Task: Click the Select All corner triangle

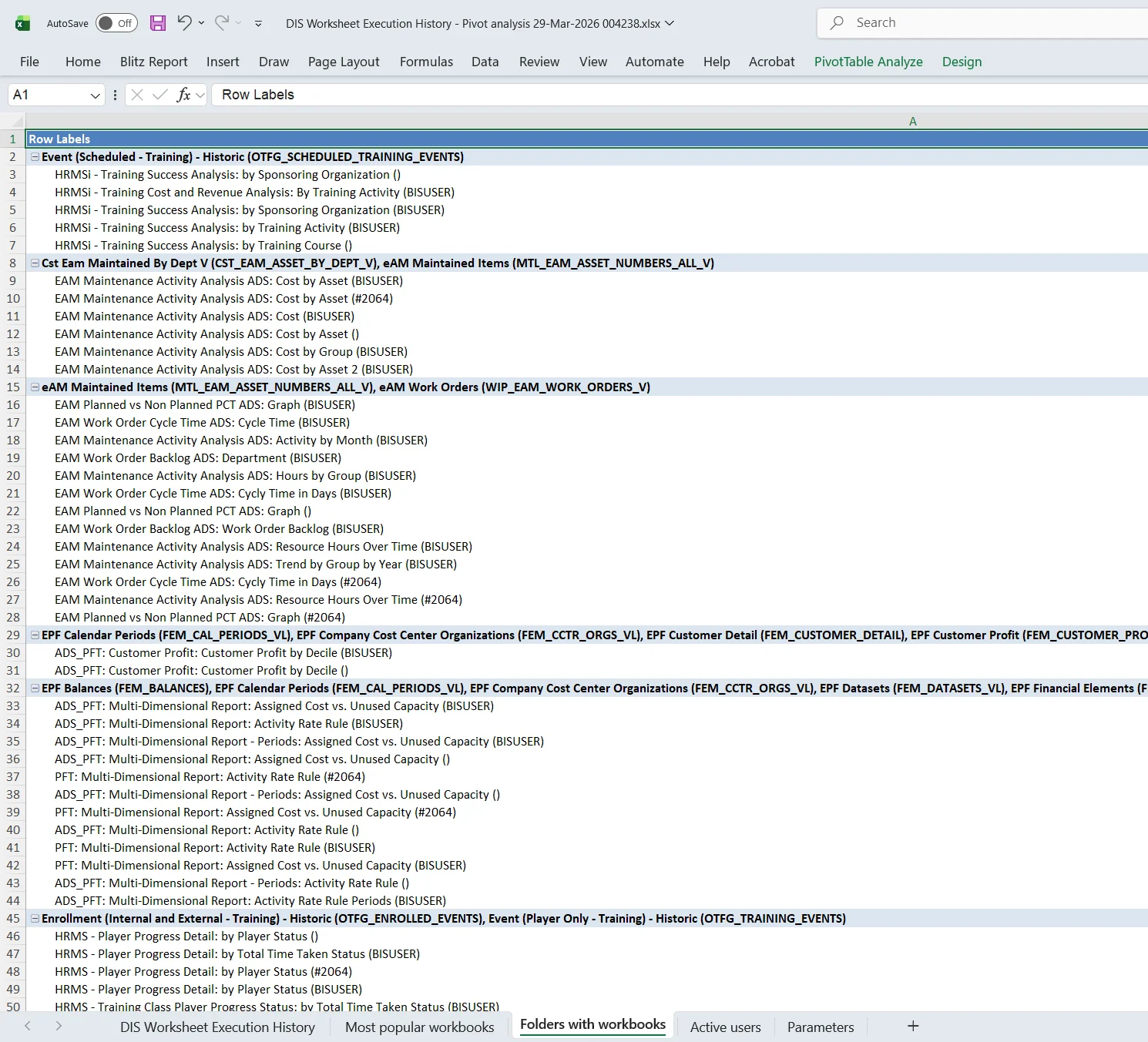Action: tap(13, 121)
